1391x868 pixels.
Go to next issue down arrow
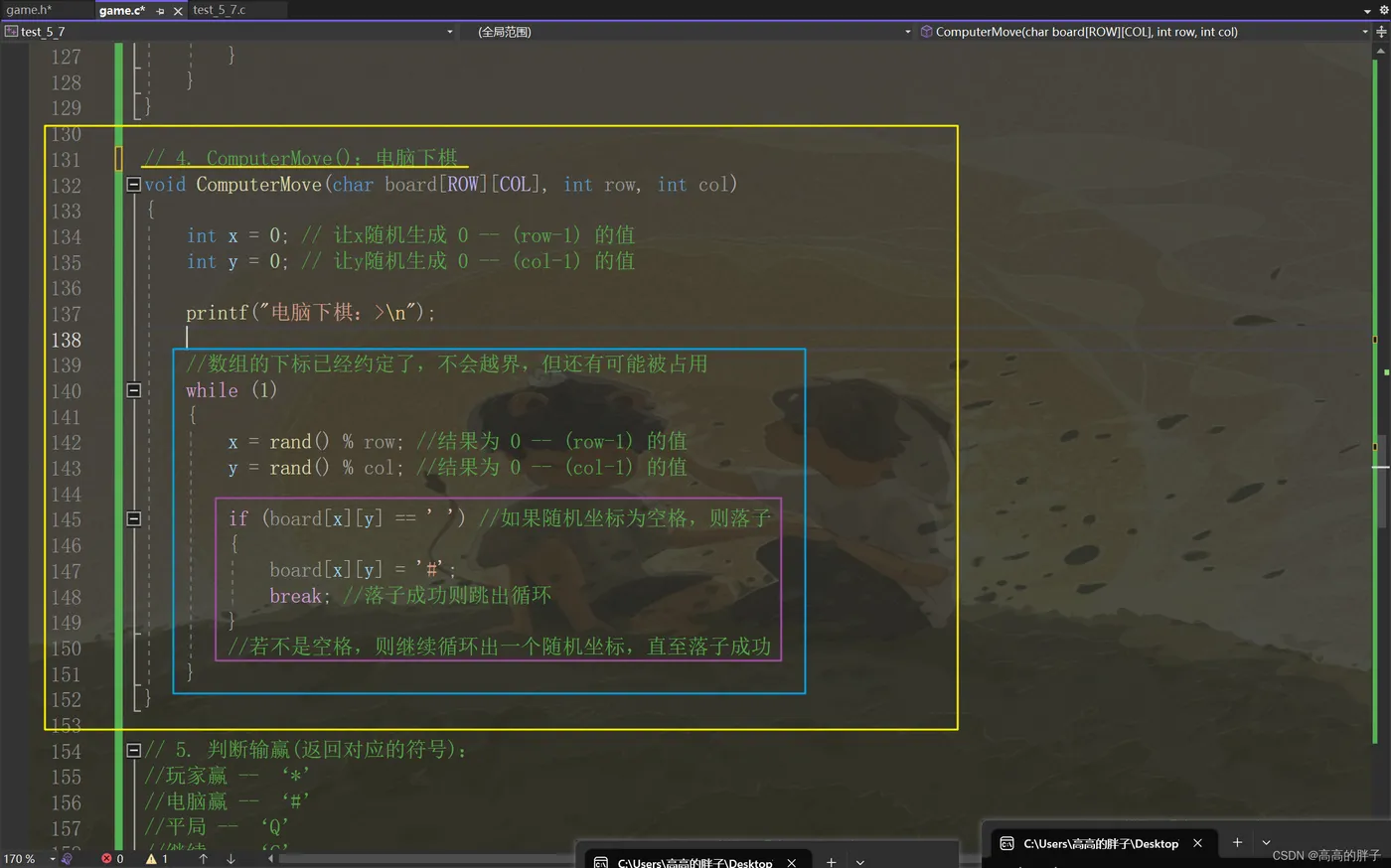(x=231, y=859)
